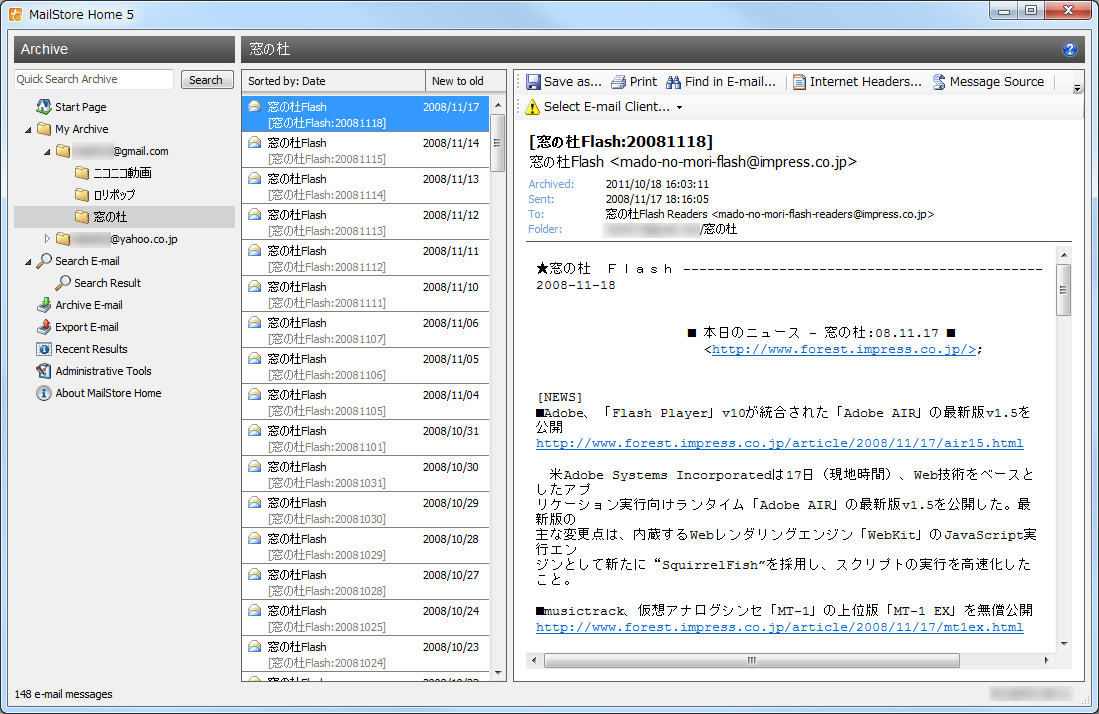Click the Save as button
This screenshot has height=714, width=1099.
pos(561,81)
